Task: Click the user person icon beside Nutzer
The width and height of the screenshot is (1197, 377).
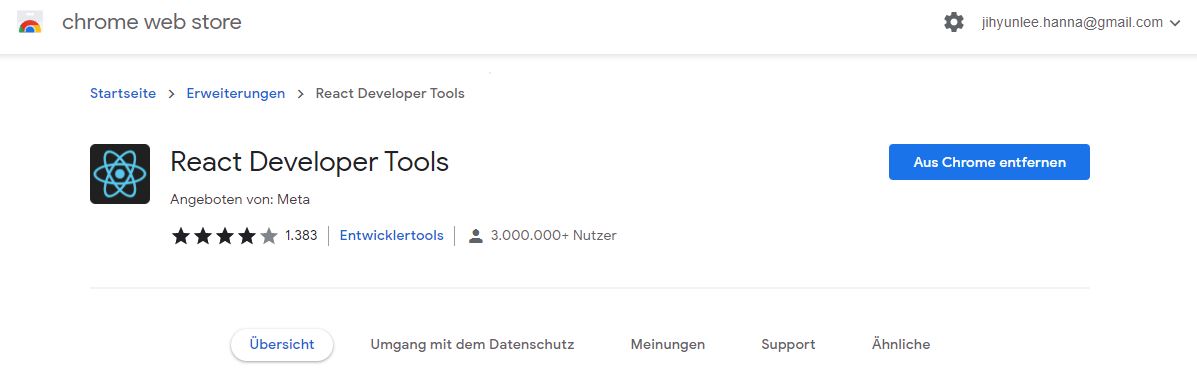Action: pyautogui.click(x=476, y=236)
